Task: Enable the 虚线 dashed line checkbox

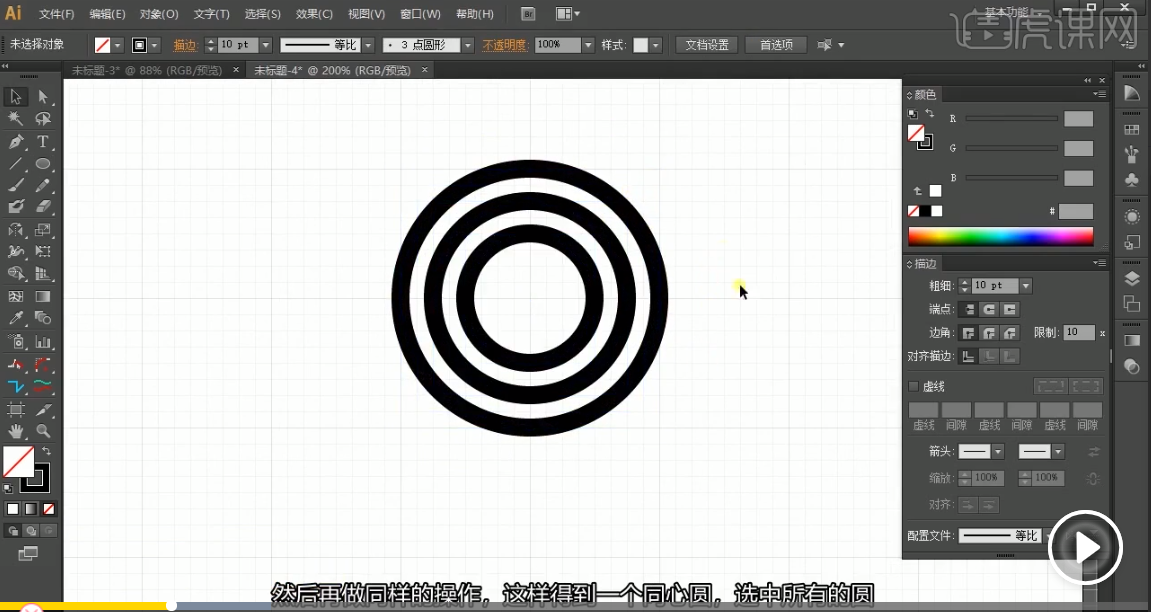Action: (x=913, y=386)
